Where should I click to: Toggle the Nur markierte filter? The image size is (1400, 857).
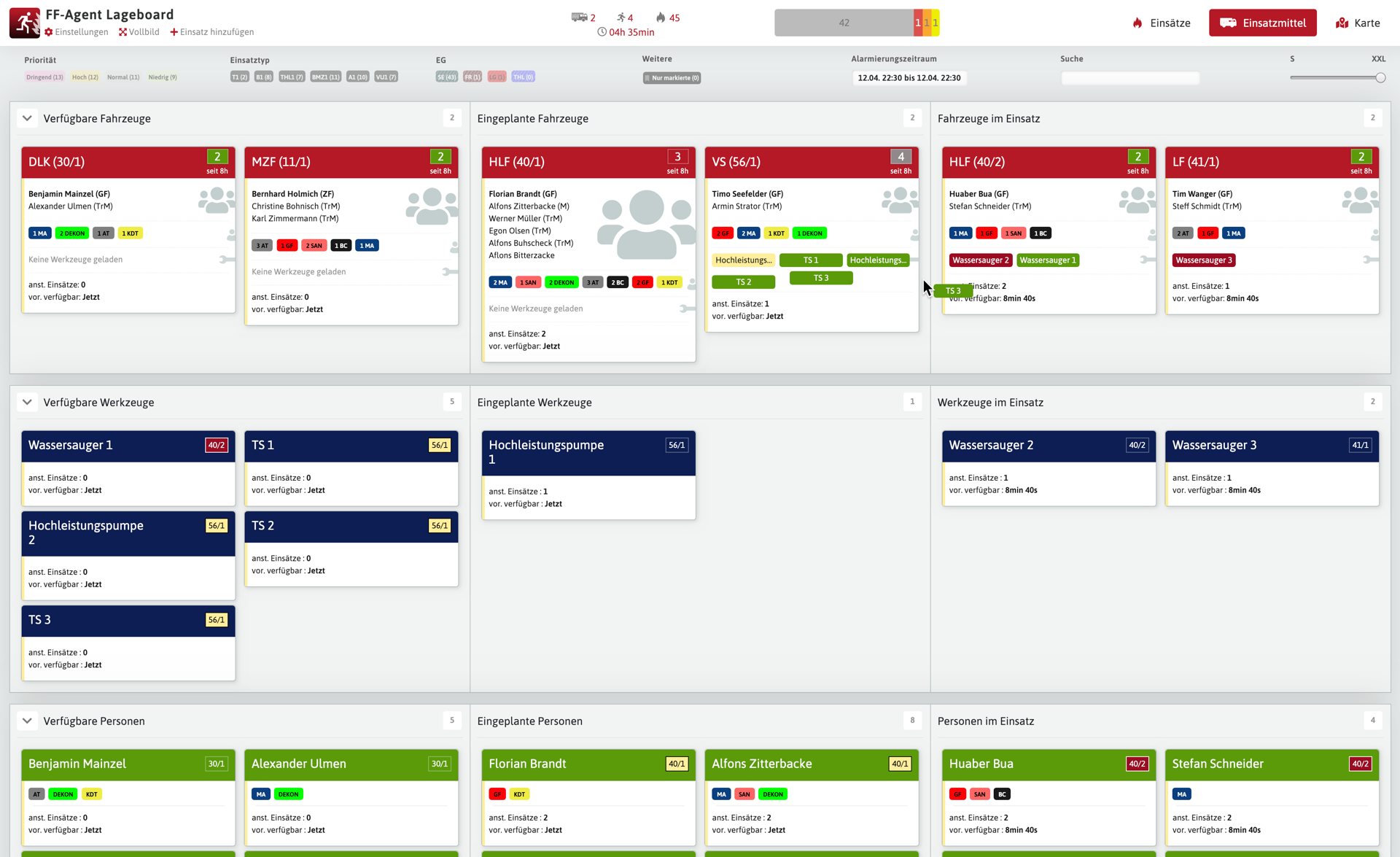(672, 78)
